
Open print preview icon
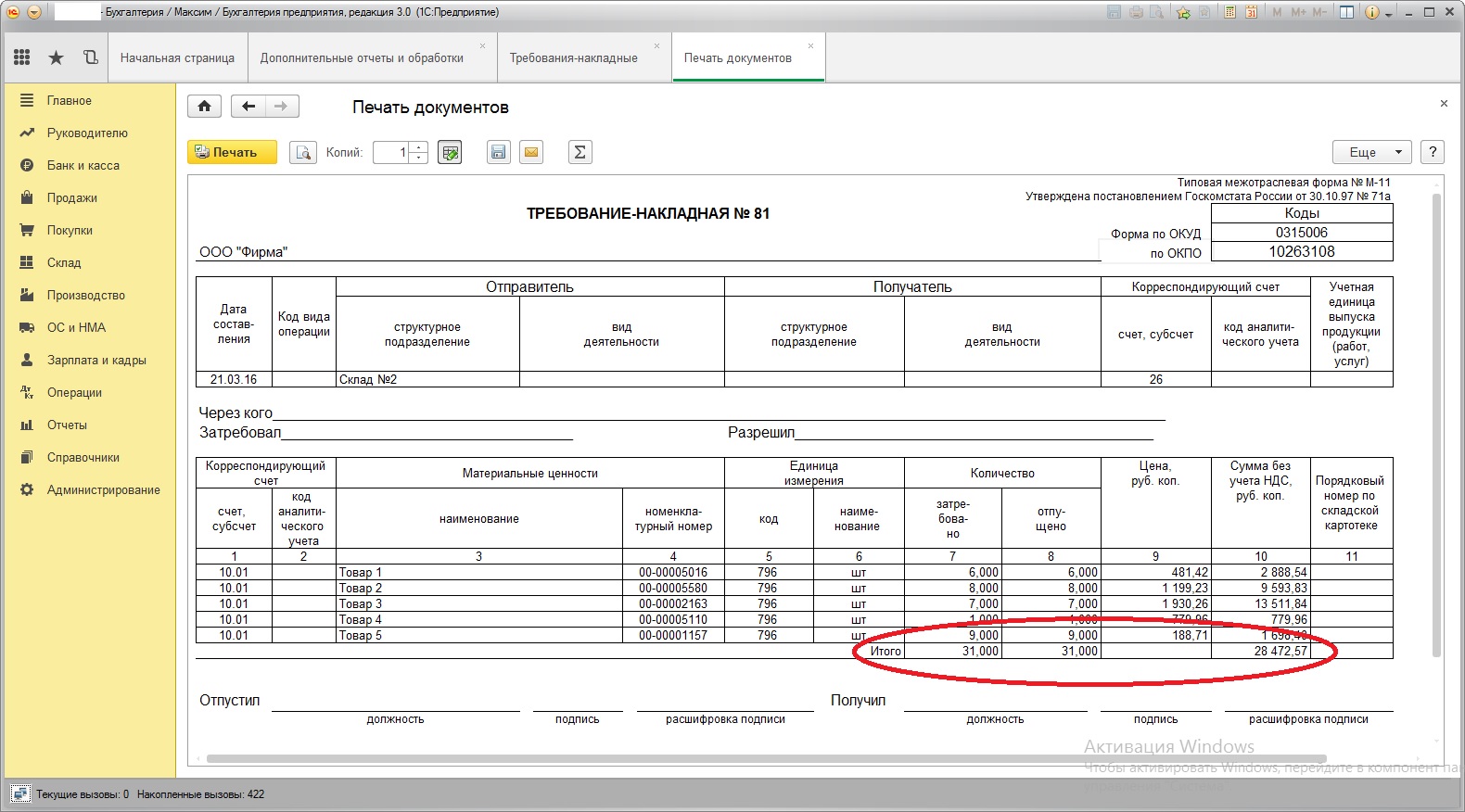[303, 152]
